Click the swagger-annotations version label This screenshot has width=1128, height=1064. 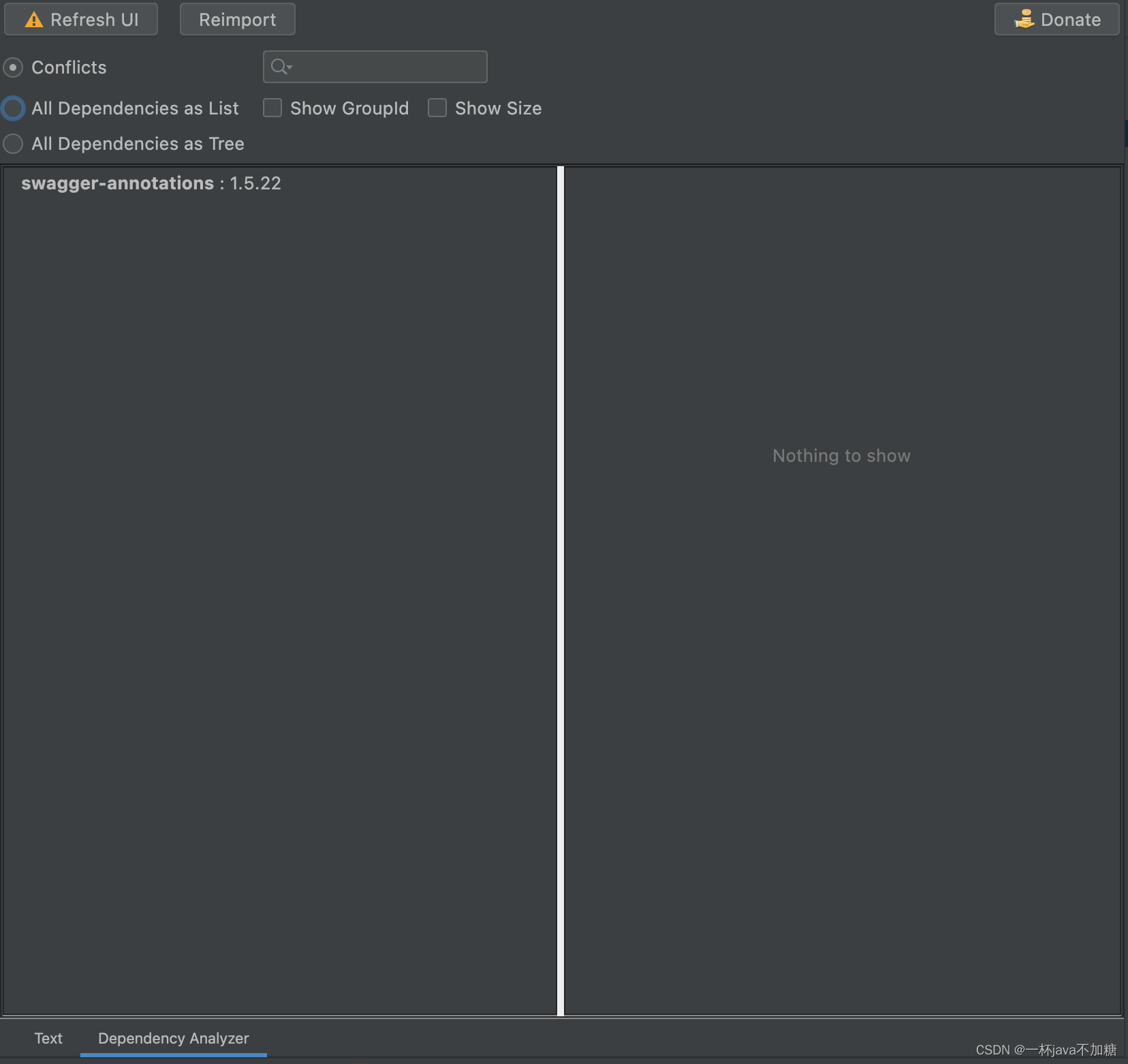(x=255, y=183)
